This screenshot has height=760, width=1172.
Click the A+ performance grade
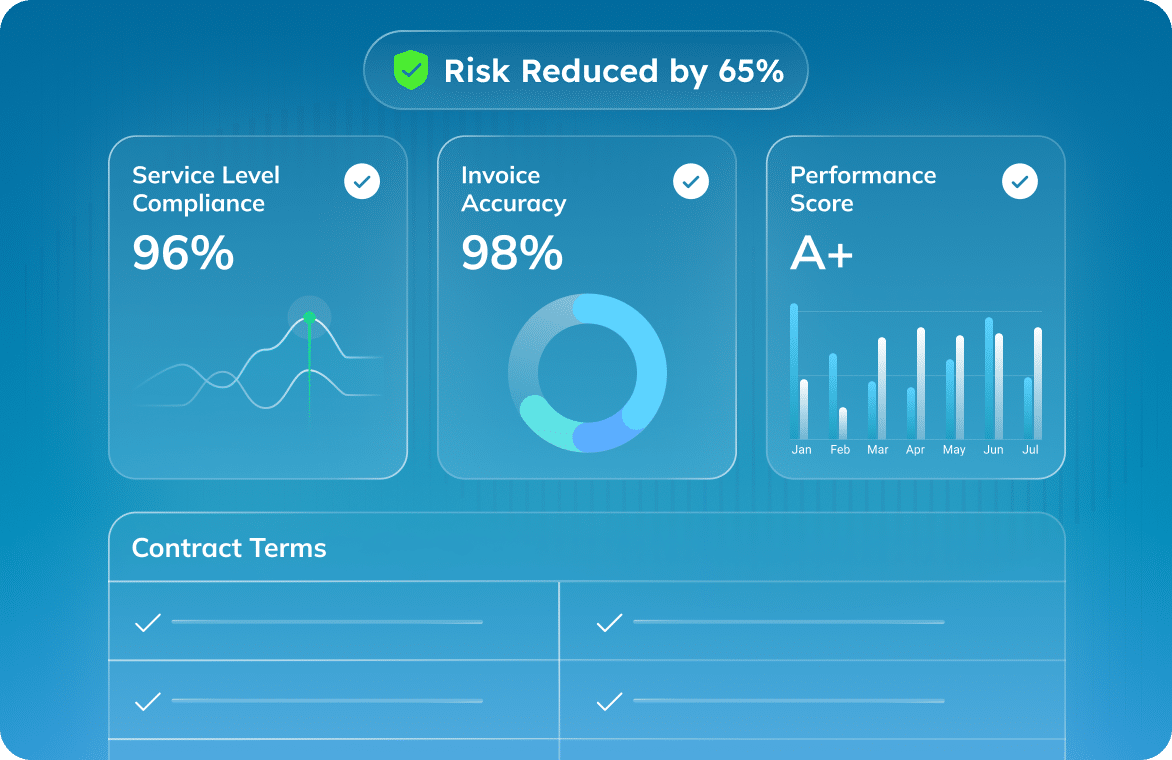pyautogui.click(x=821, y=254)
